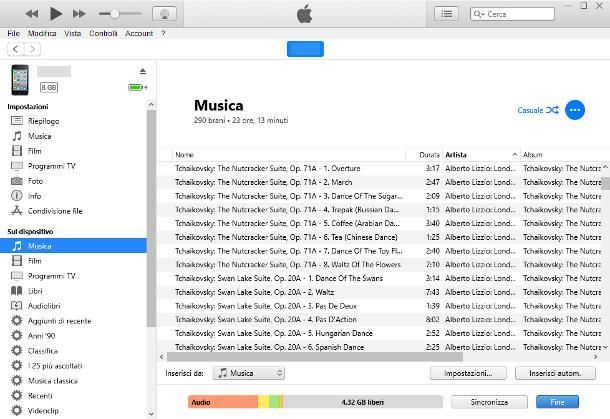Open the File menu
This screenshot has width=610, height=419.
tap(13, 33)
